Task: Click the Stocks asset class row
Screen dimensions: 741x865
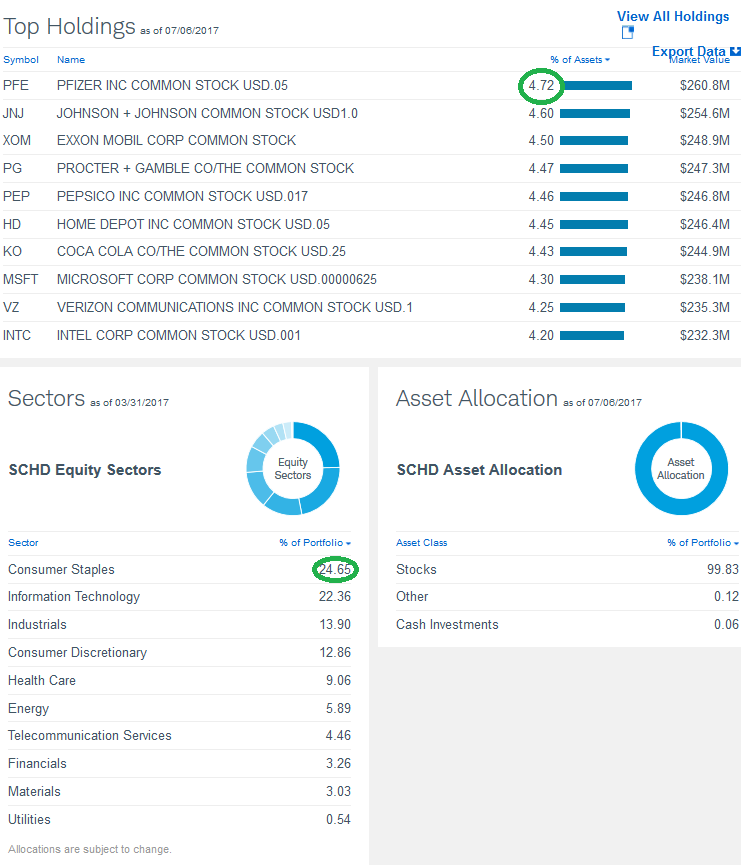Action: click(567, 569)
